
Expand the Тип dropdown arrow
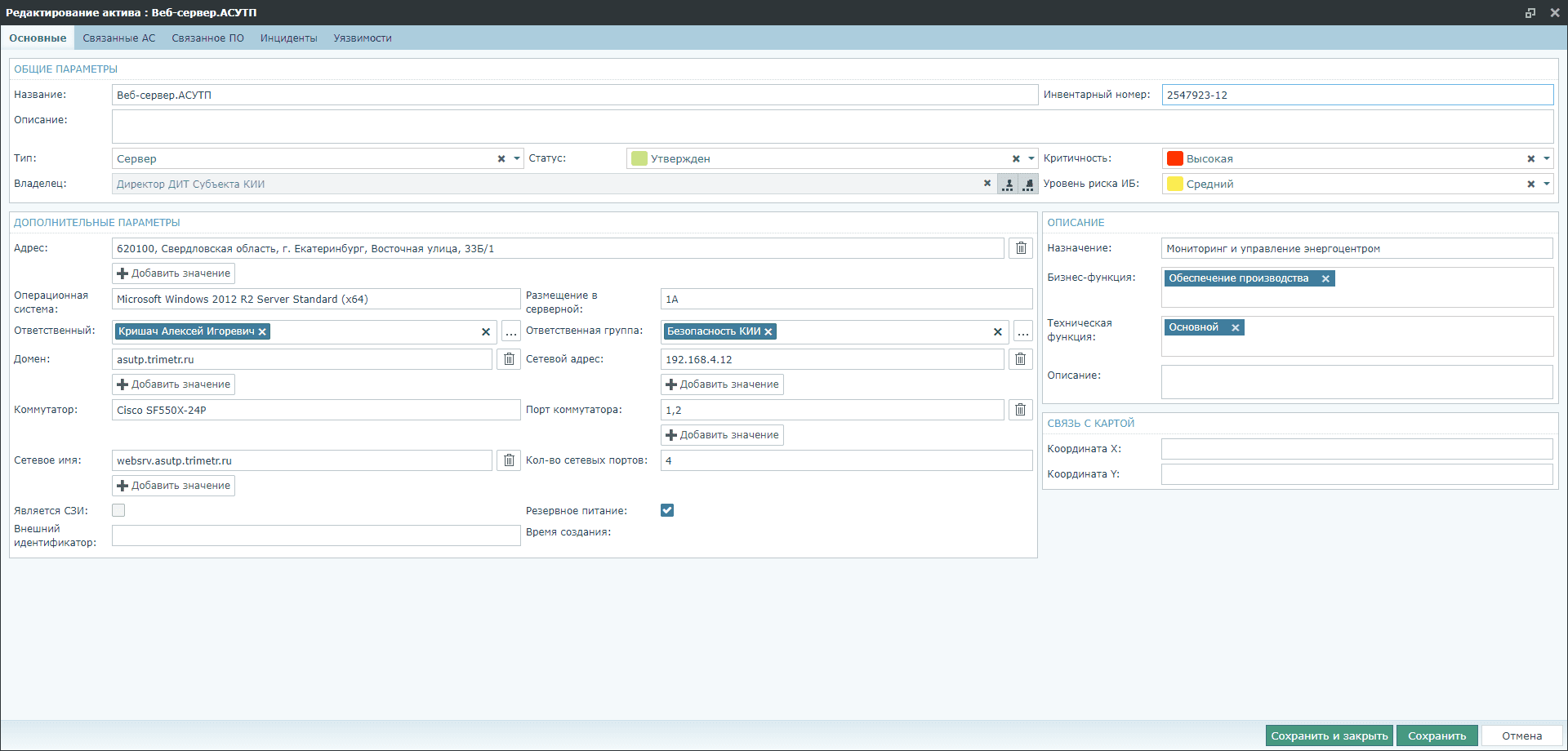pos(517,158)
